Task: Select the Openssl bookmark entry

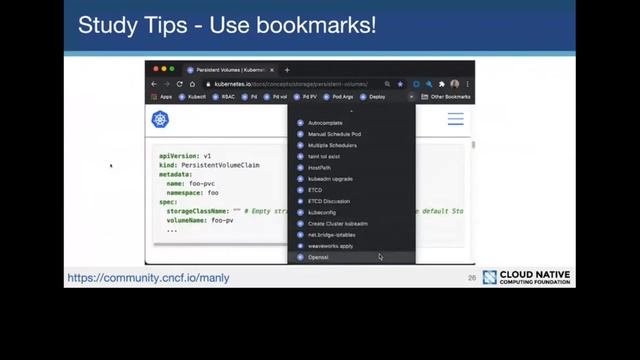Action: 351,258
